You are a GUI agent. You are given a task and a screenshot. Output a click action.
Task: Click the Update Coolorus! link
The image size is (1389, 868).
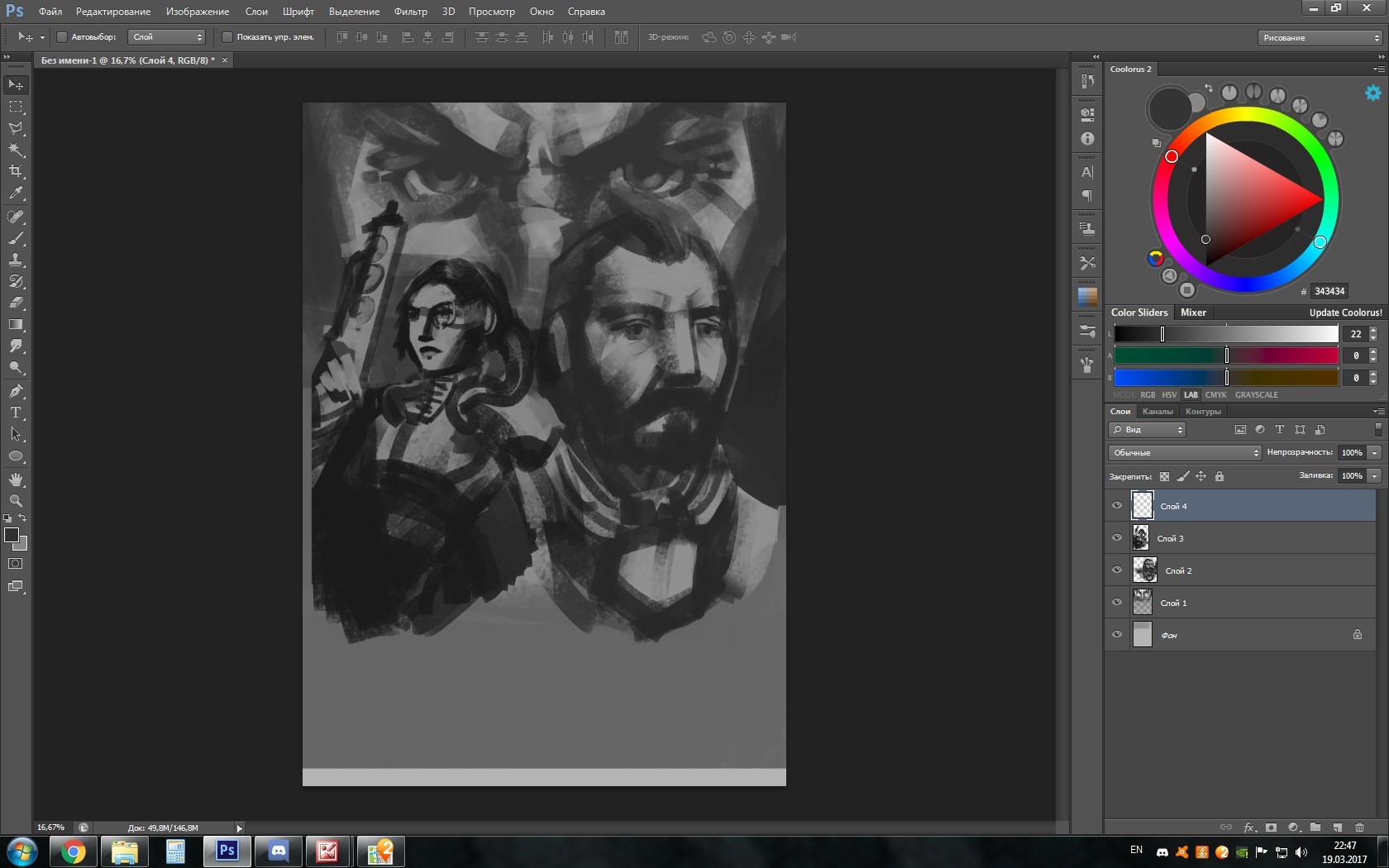(x=1344, y=312)
